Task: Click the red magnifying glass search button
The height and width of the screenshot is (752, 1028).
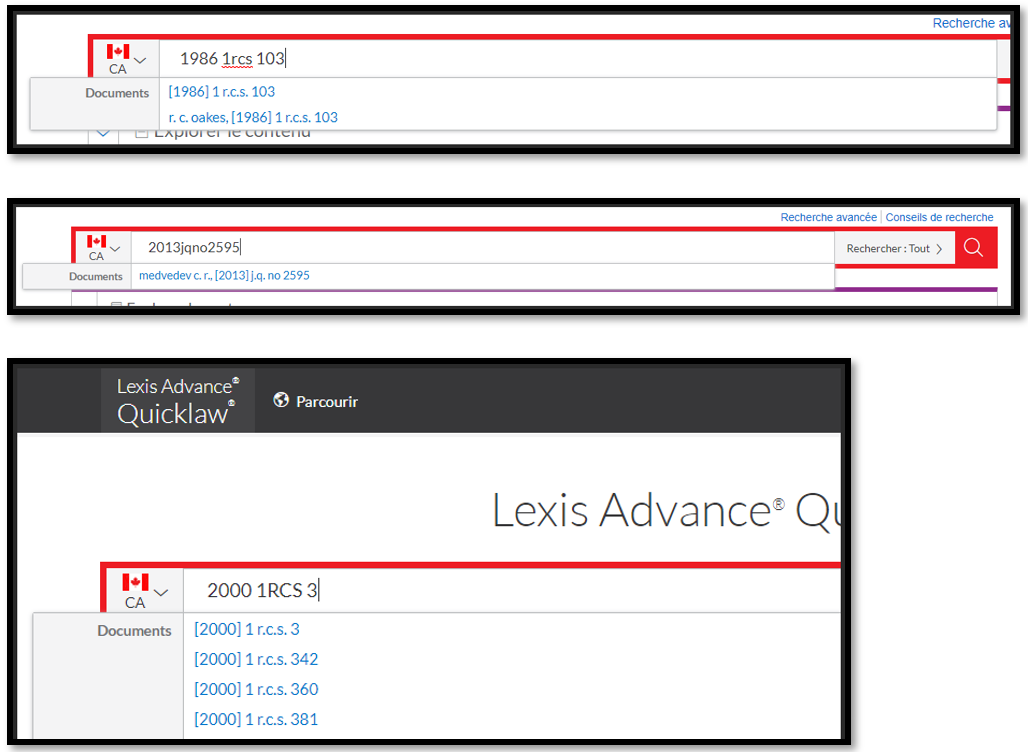Action: click(974, 248)
